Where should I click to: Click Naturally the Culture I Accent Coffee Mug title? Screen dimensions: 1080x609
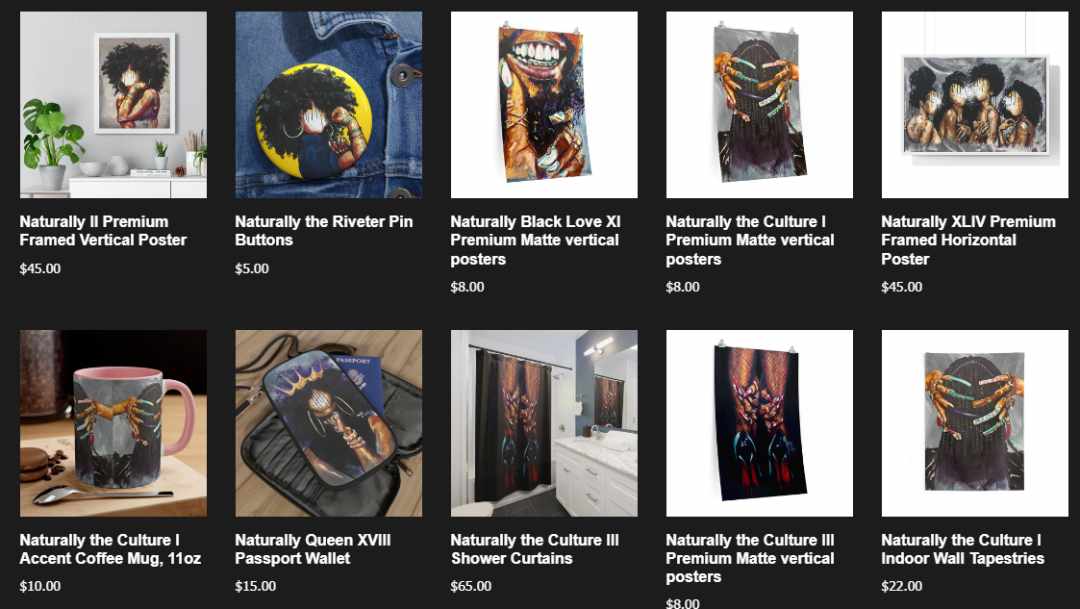click(x=110, y=549)
